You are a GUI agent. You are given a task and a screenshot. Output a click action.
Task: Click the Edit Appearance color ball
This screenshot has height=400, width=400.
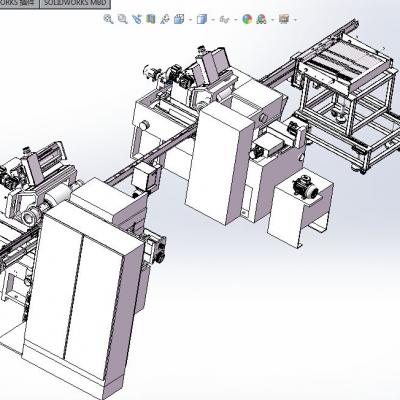click(247, 19)
